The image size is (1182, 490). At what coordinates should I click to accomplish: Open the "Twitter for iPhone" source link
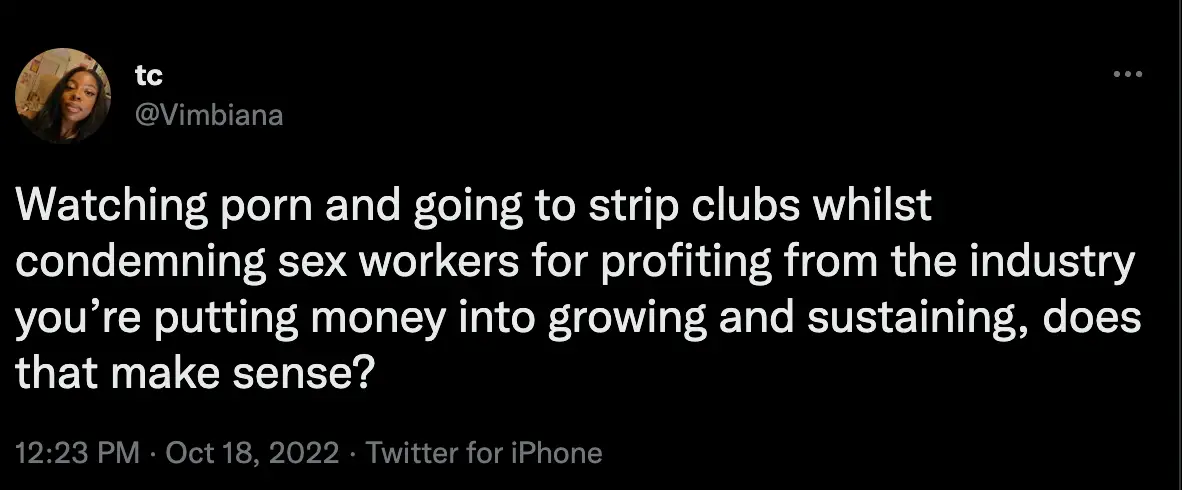pos(485,453)
